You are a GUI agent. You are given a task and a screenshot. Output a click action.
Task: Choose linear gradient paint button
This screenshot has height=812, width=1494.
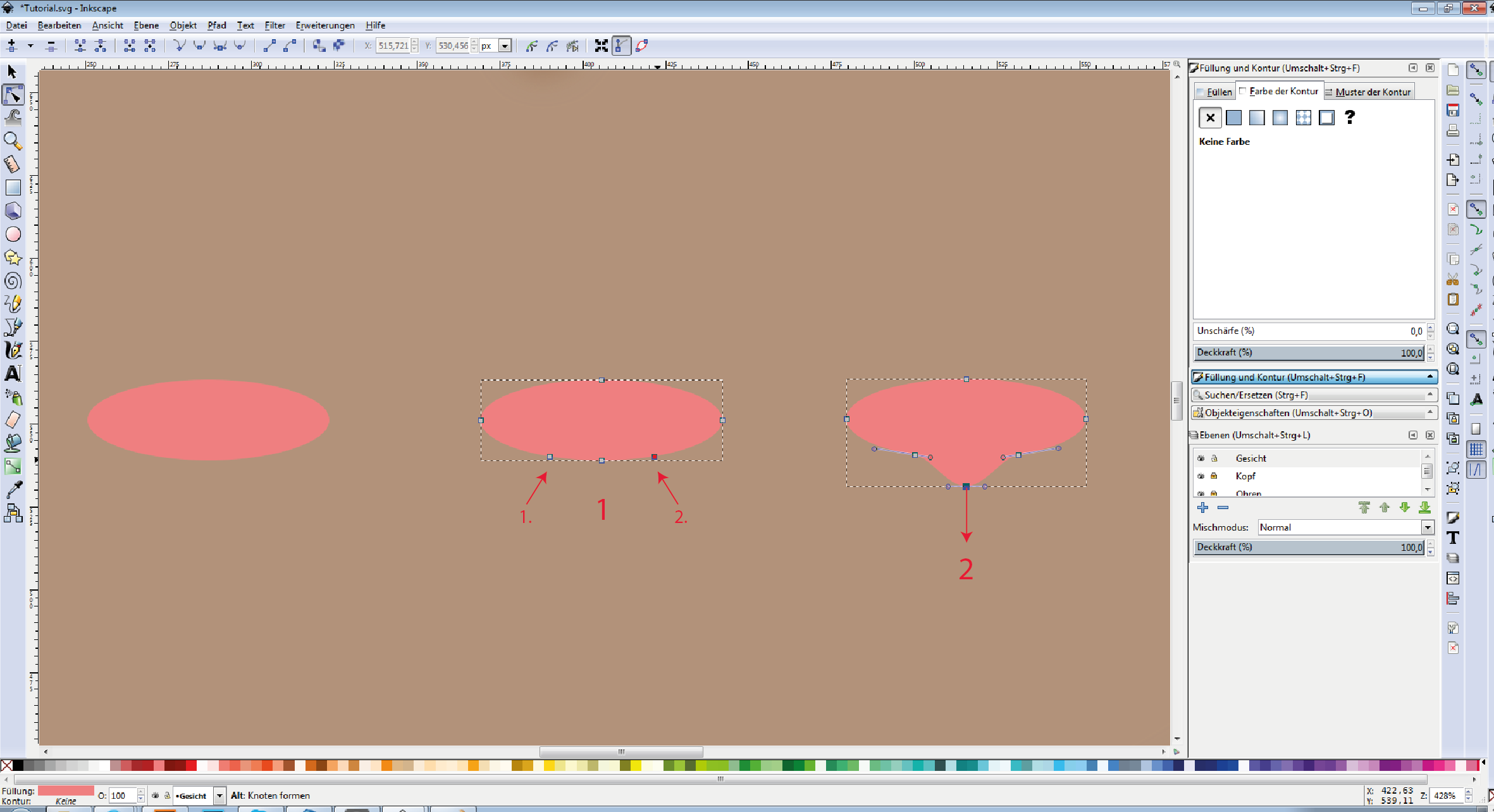(1257, 118)
